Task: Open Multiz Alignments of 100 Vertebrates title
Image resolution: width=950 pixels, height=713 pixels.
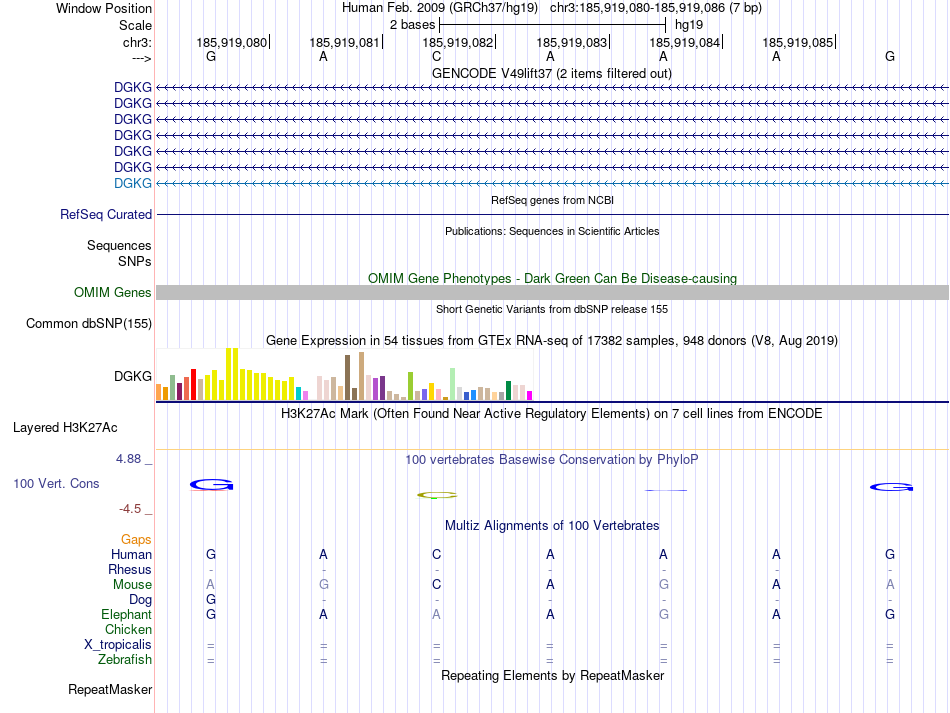Action: pos(552,525)
